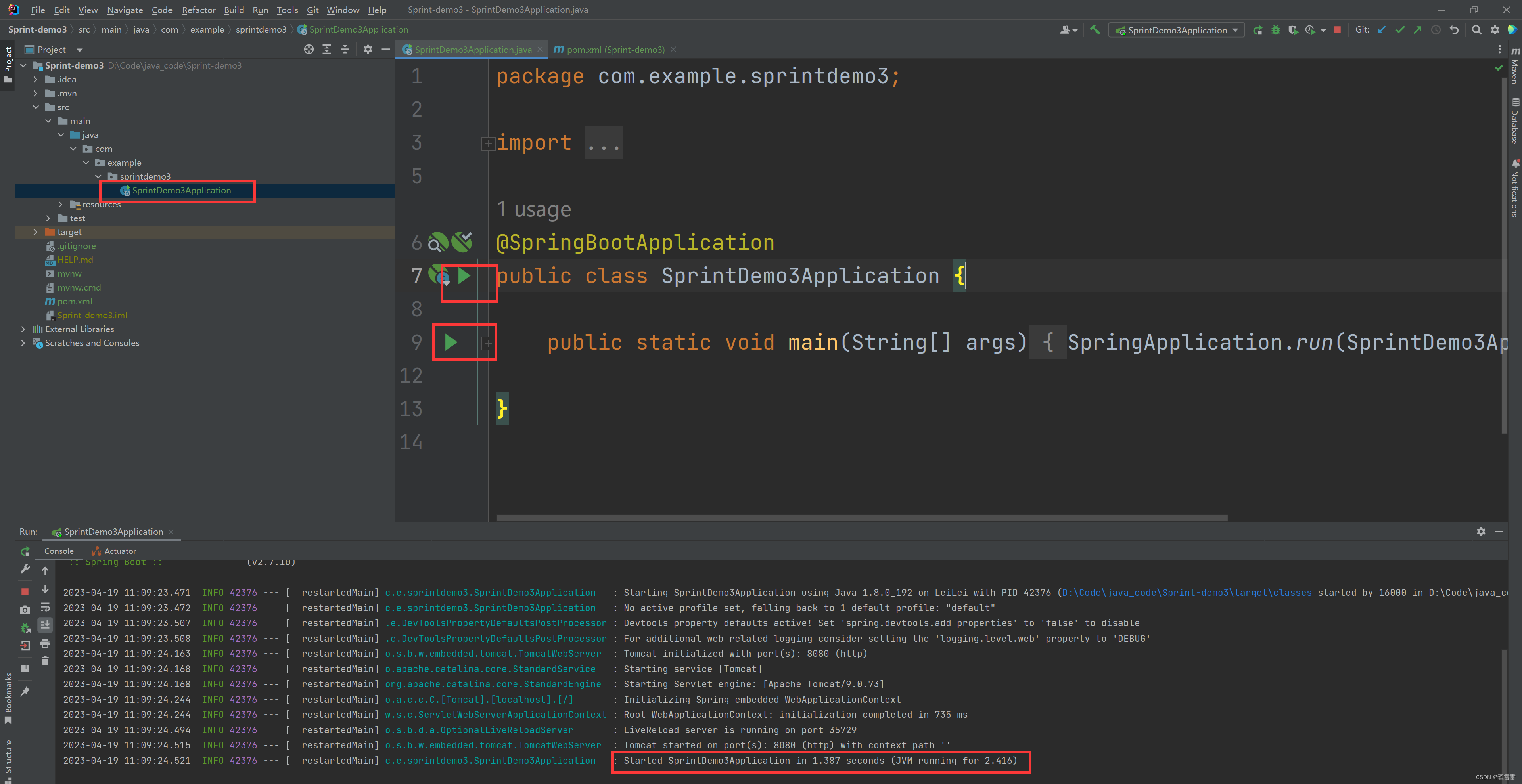Open the SprintDemo3Application run configuration dropdown

click(x=1177, y=30)
